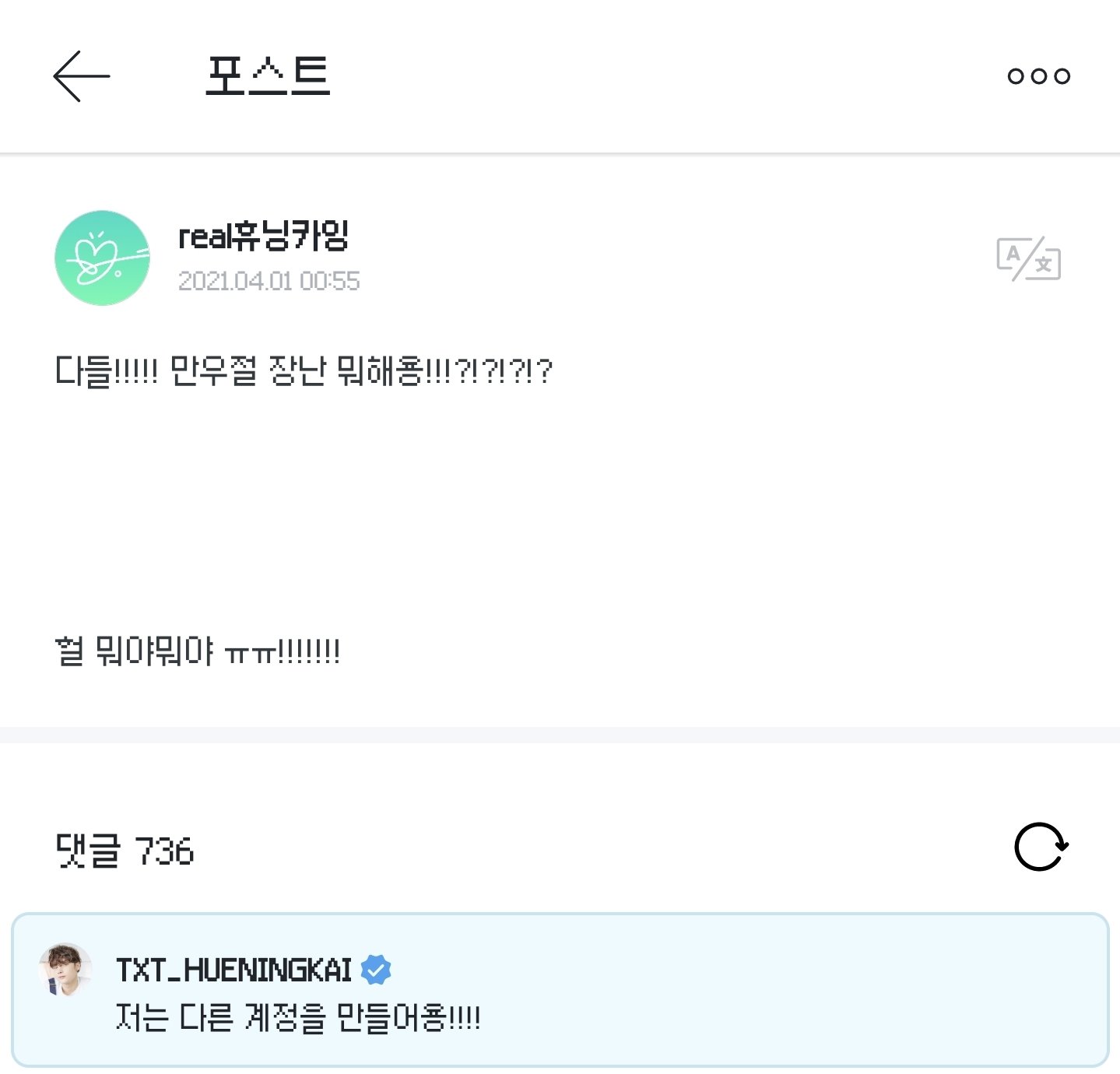This screenshot has width=1120, height=1074.
Task: View TXT_HUENINGKAI's profile photo
Action: pyautogui.click(x=65, y=970)
